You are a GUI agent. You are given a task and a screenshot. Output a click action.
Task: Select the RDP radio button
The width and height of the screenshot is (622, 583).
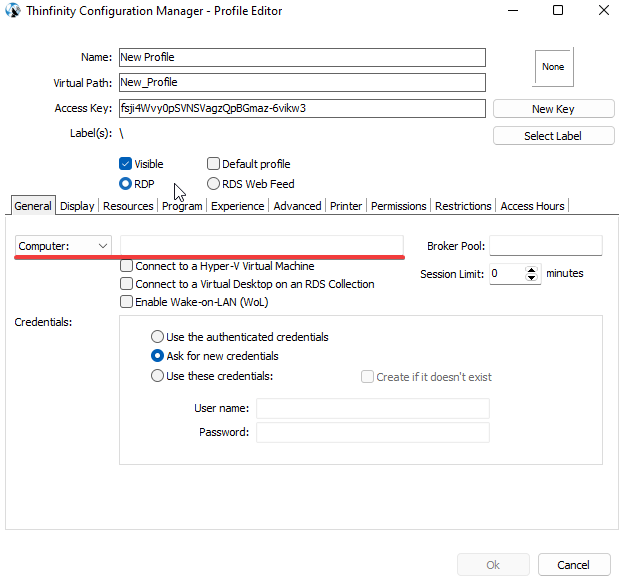coord(125,184)
